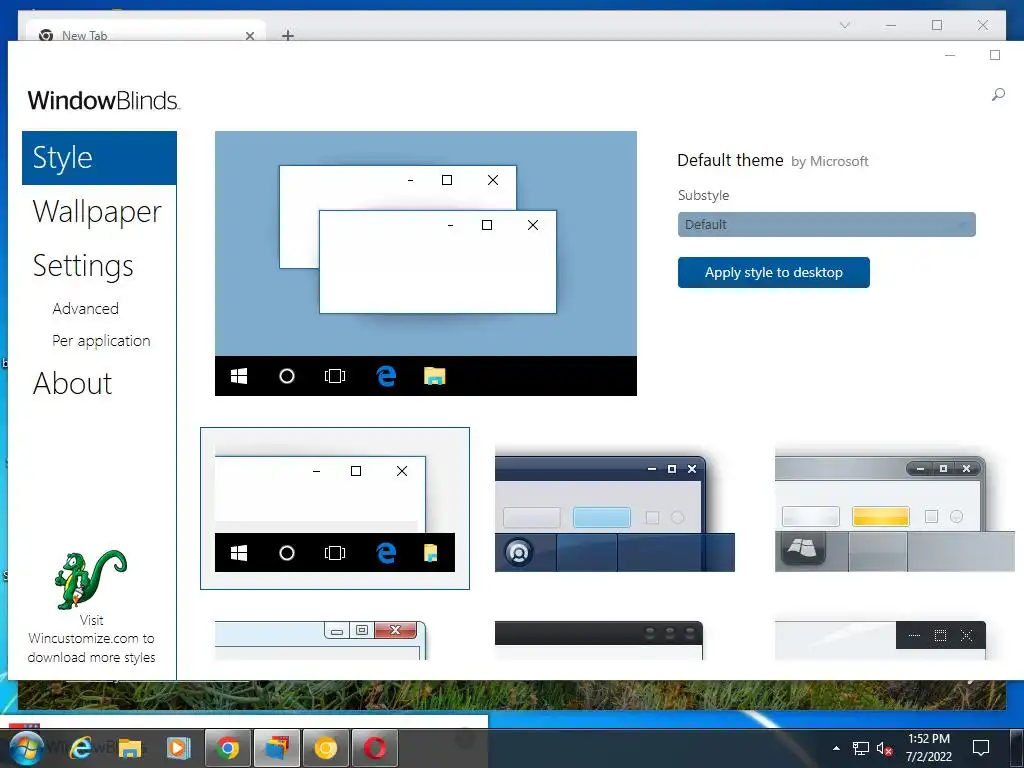Screen dimensions: 1024x768
Task: Click the WindowBlinds taskbar button
Action: [x=277, y=748]
